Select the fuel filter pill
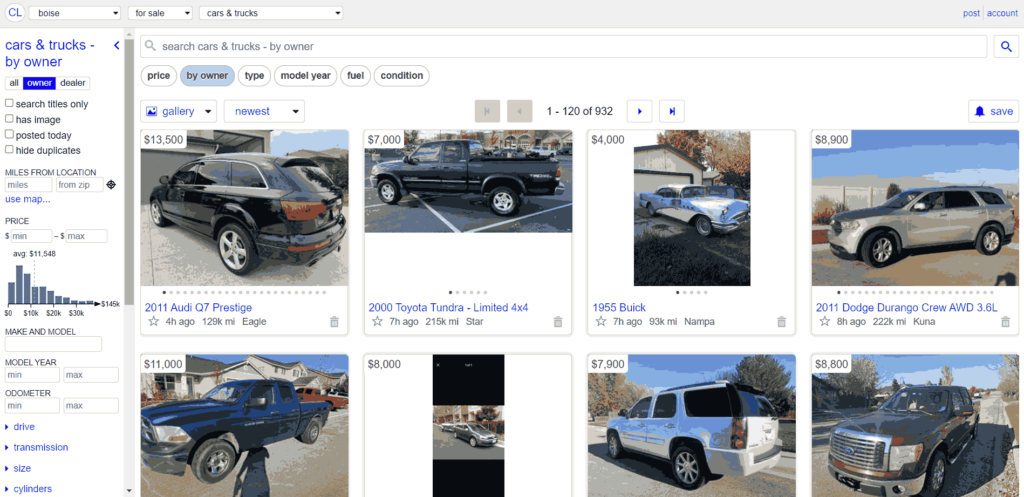The width and height of the screenshot is (1024, 497). [x=355, y=76]
